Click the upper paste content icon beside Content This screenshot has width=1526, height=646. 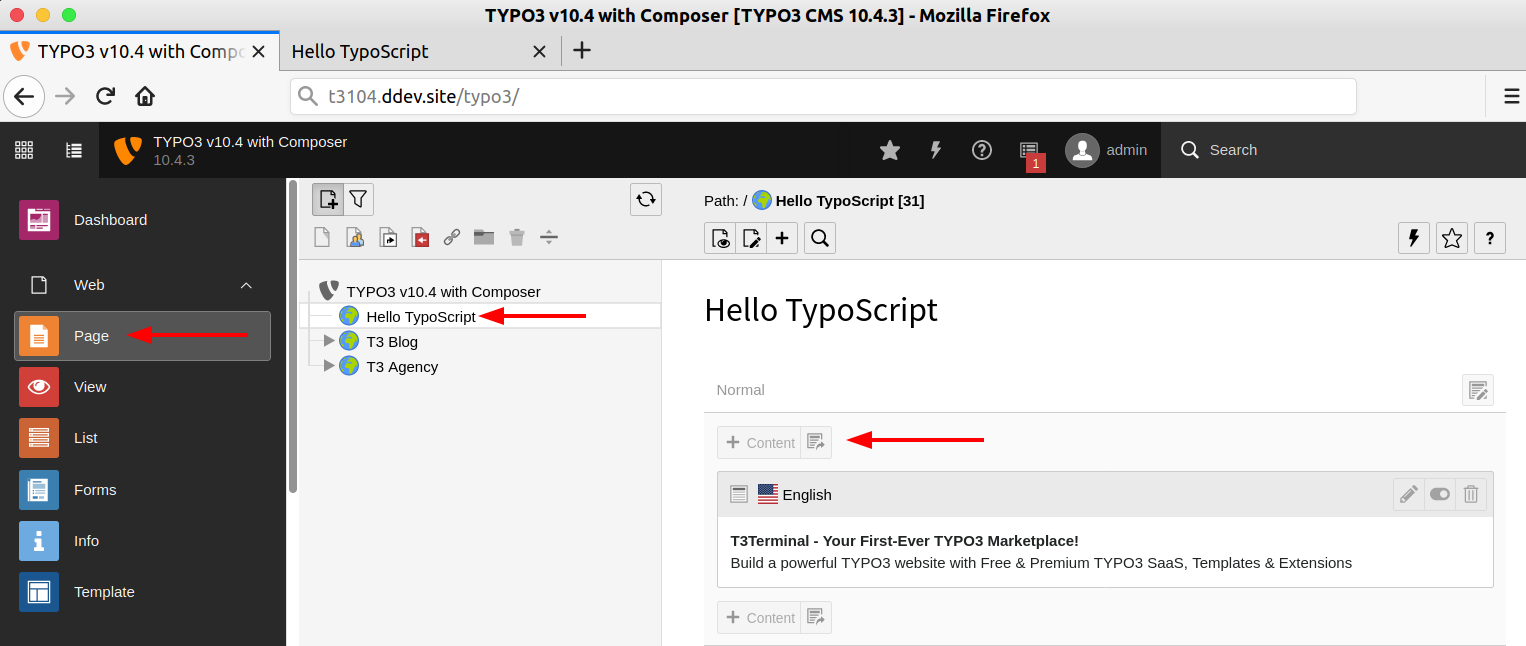tap(816, 443)
